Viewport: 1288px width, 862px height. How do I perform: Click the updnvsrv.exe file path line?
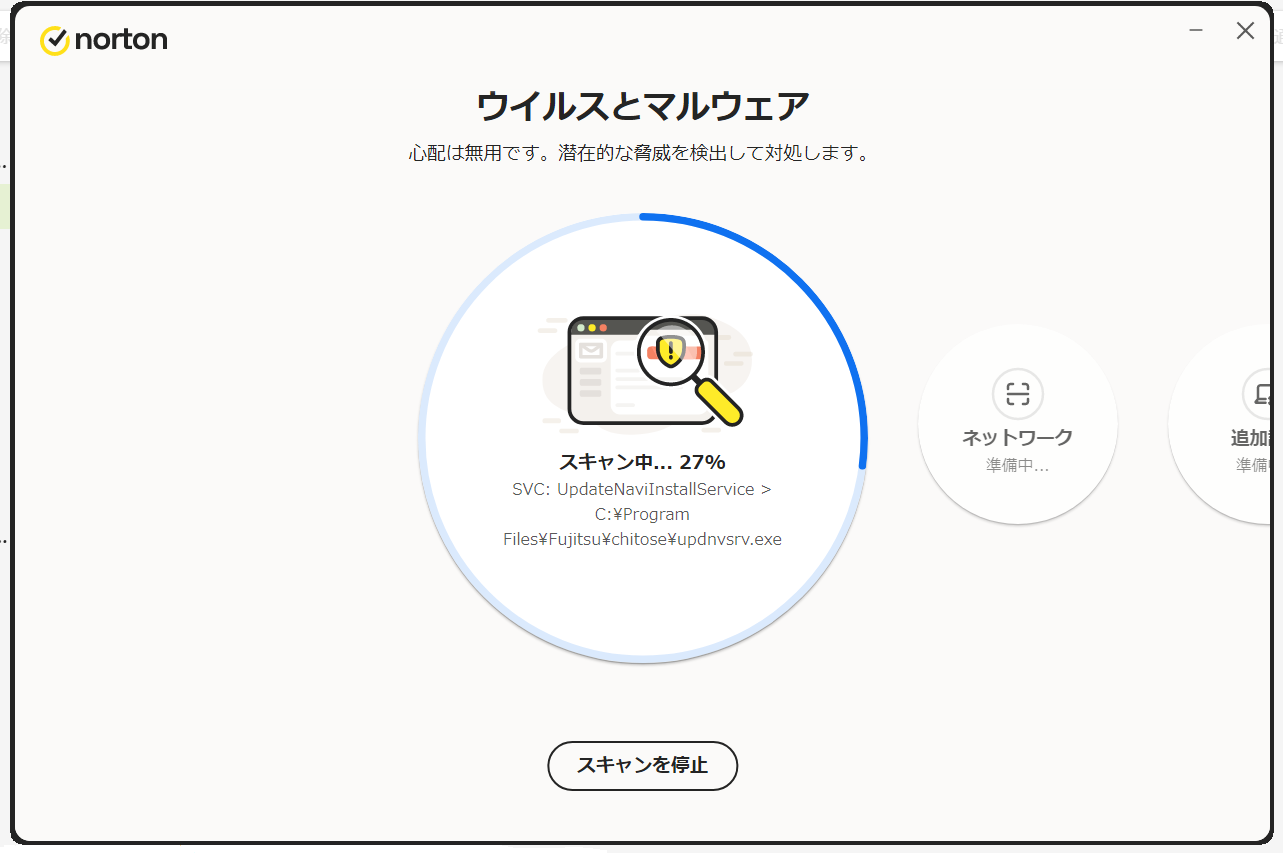click(642, 539)
